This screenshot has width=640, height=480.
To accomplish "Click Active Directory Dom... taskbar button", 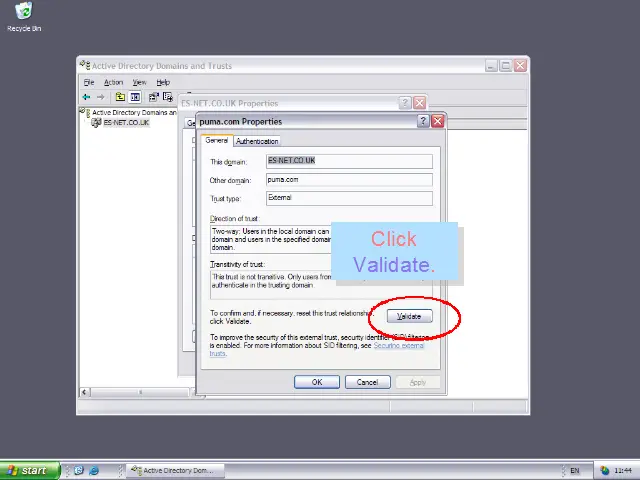I will pyautogui.click(x=176, y=471).
